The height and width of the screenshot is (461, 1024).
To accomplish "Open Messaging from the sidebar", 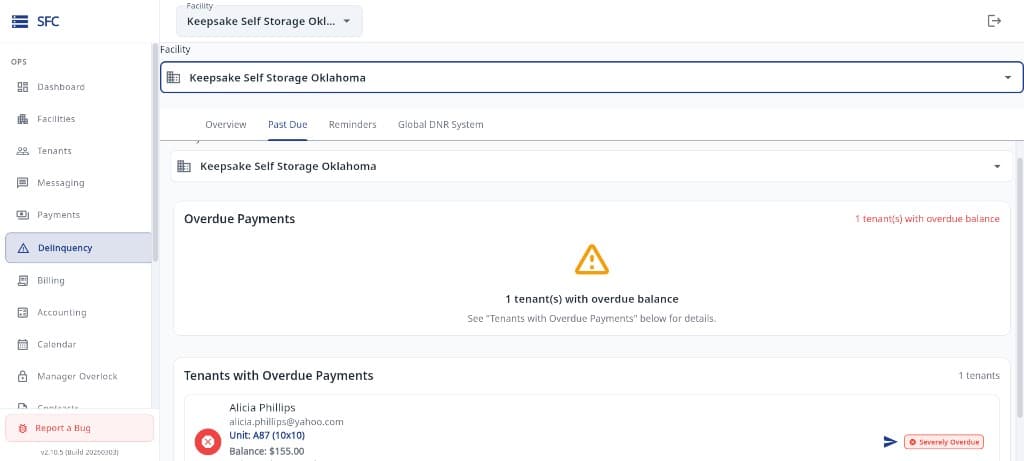I will pyautogui.click(x=78, y=183).
